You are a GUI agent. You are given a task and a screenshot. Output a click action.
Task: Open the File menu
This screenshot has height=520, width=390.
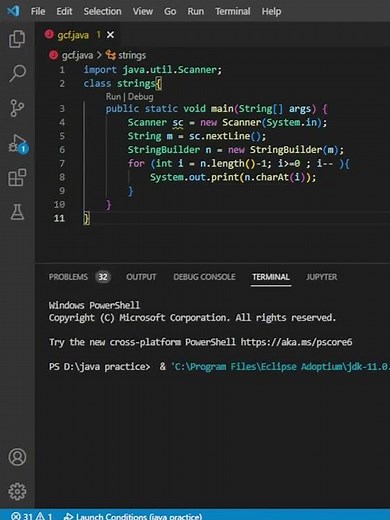pyautogui.click(x=38, y=11)
